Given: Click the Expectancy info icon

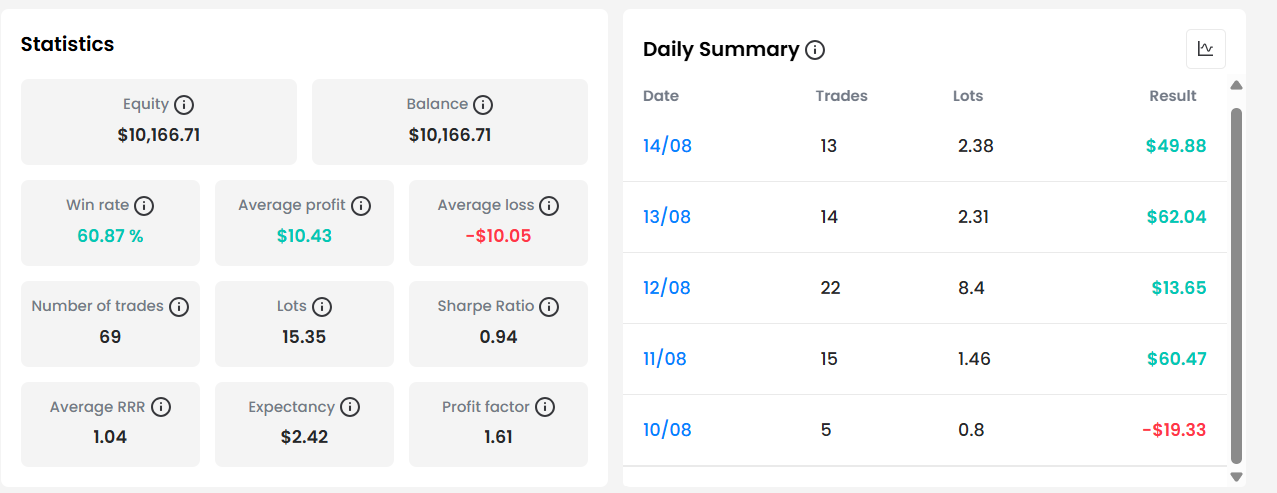Looking at the screenshot, I should coord(350,408).
